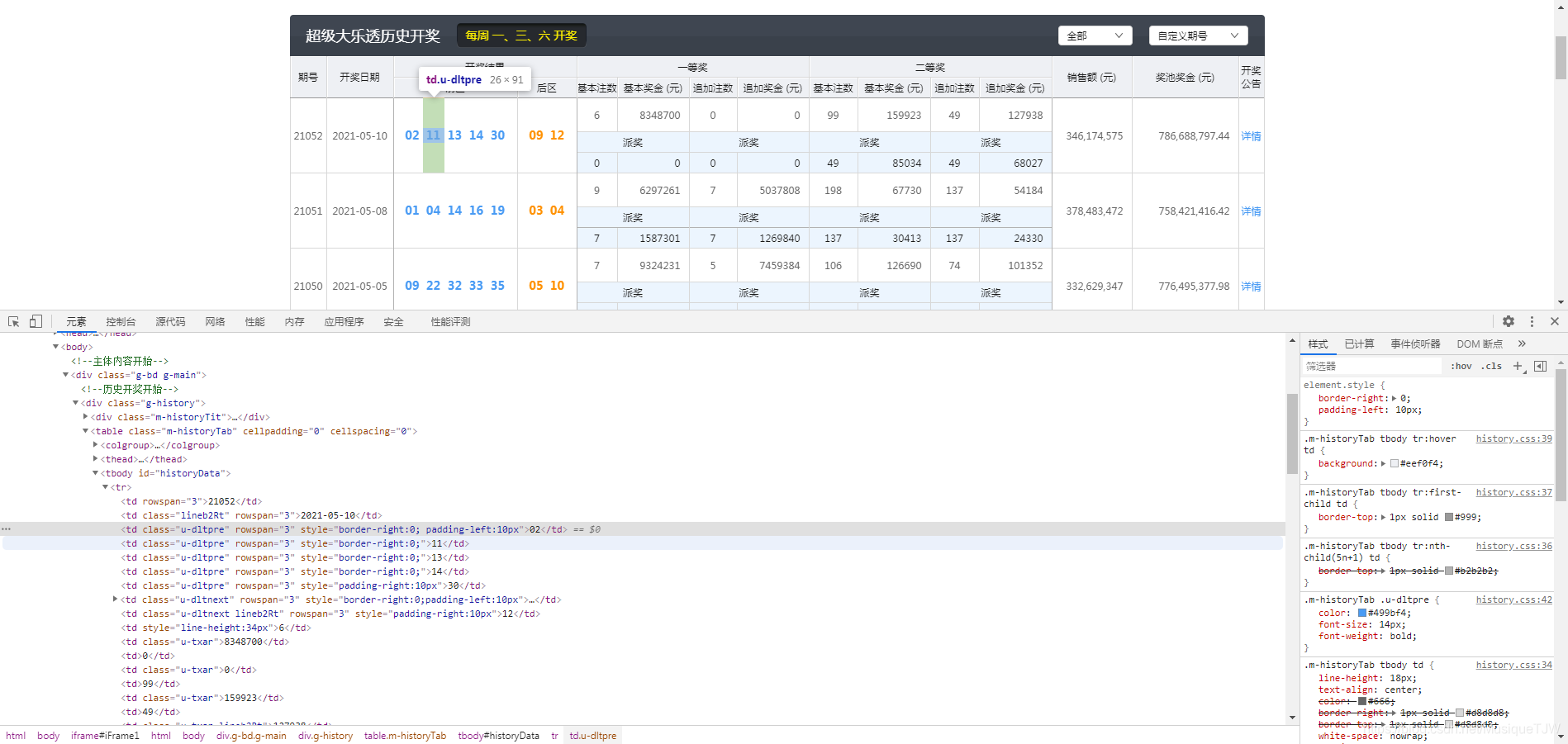
Task: Click the #eef0f4 background color swatch
Action: [1395, 463]
